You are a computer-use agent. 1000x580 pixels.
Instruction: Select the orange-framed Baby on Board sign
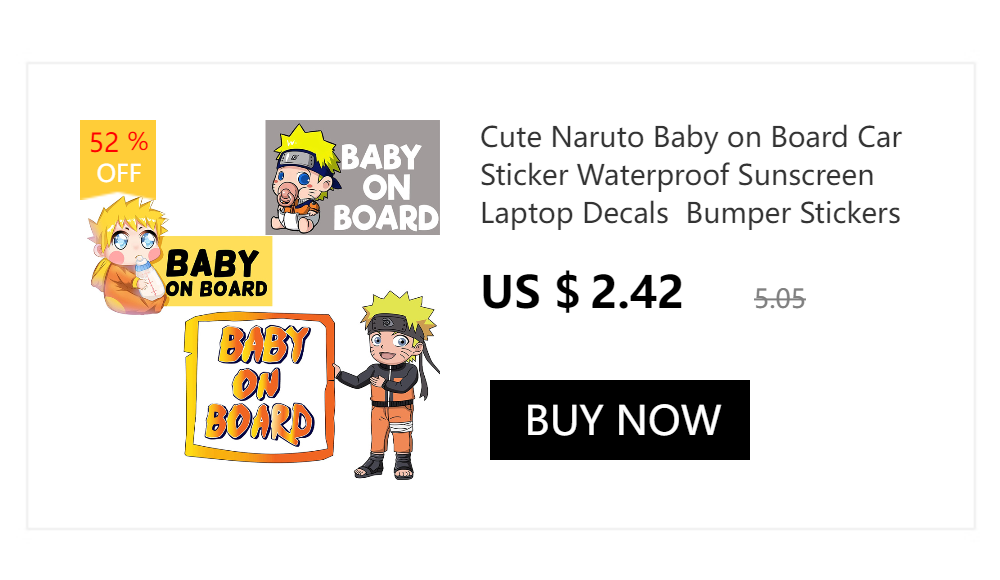pos(260,387)
